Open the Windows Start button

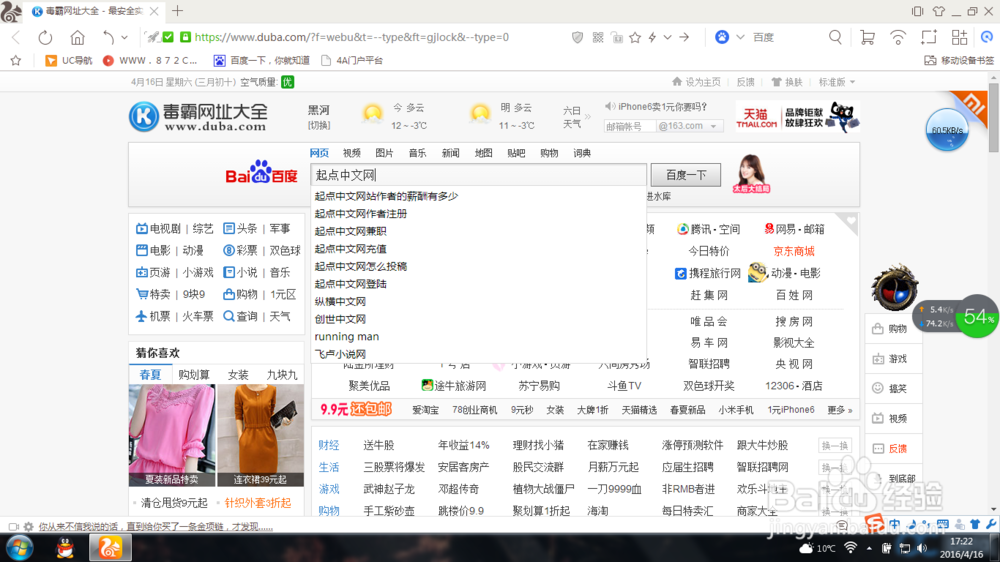[20, 548]
